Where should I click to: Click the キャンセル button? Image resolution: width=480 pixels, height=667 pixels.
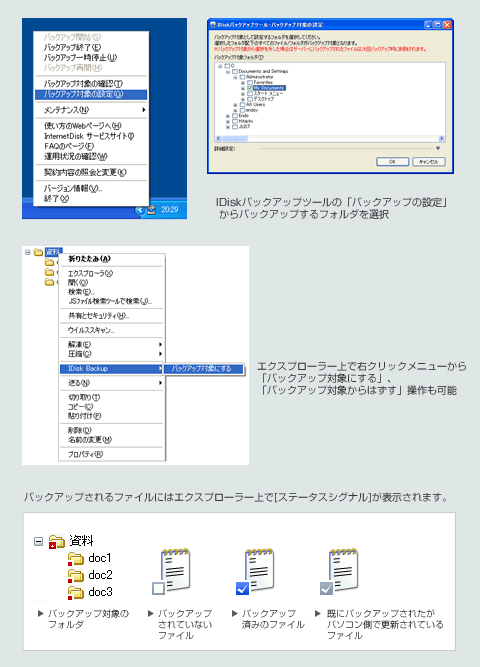(x=429, y=162)
